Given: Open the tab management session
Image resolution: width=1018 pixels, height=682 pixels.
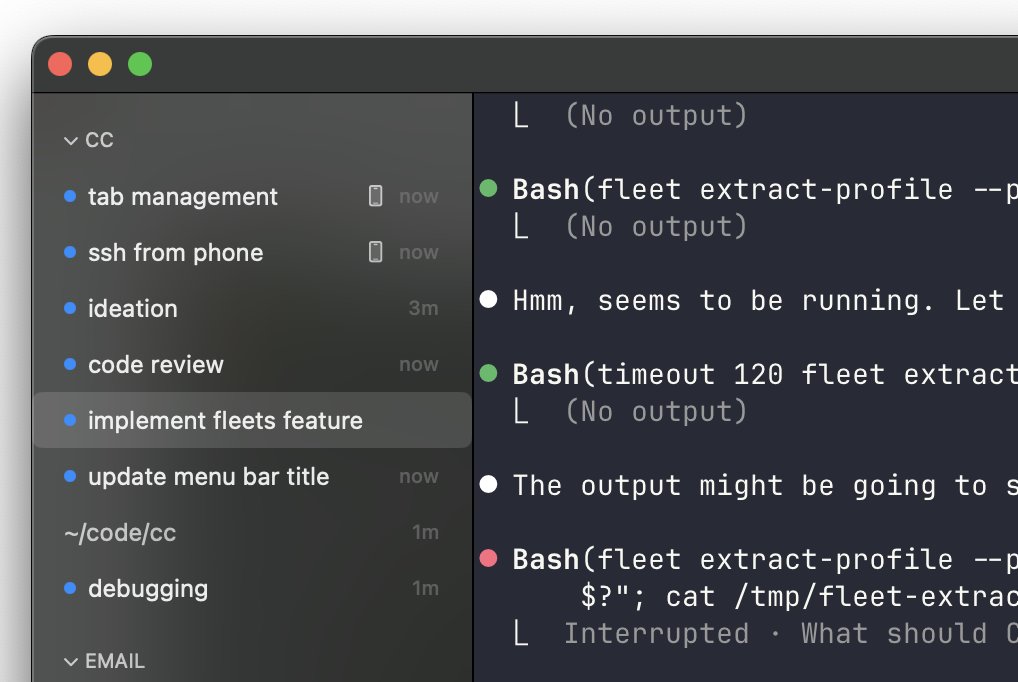Looking at the screenshot, I should 252,196.
